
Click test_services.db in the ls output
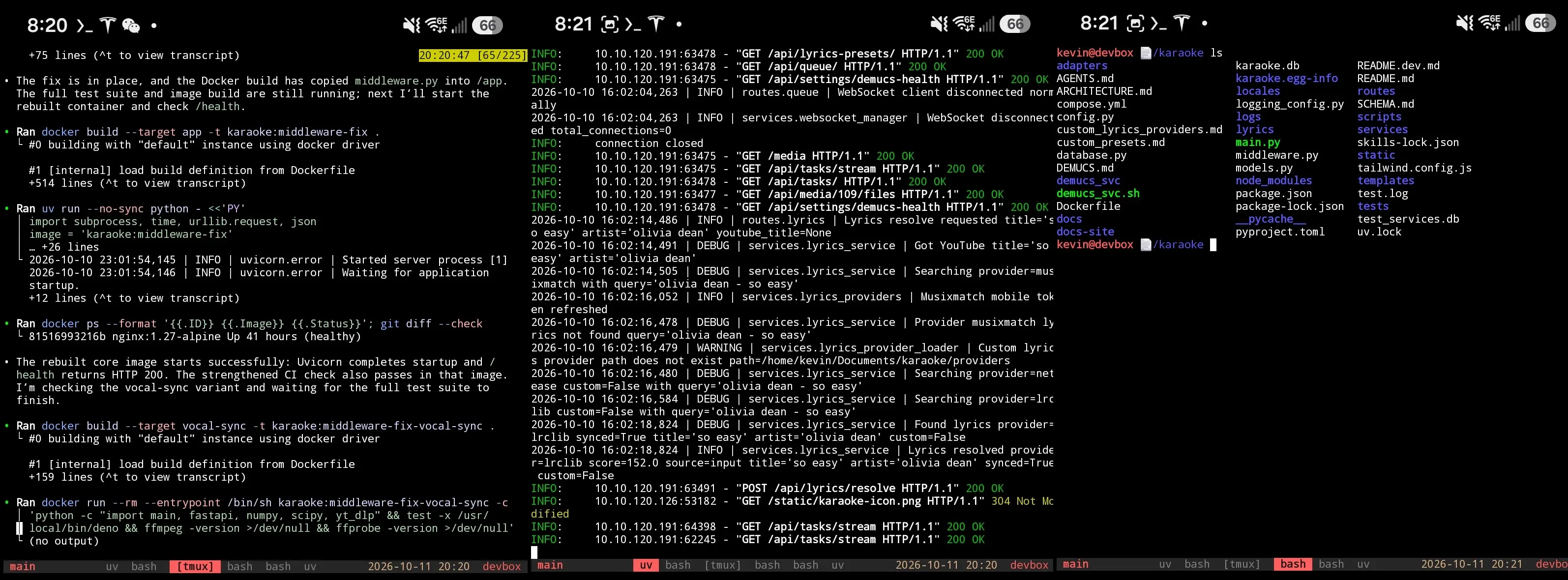(x=1408, y=219)
